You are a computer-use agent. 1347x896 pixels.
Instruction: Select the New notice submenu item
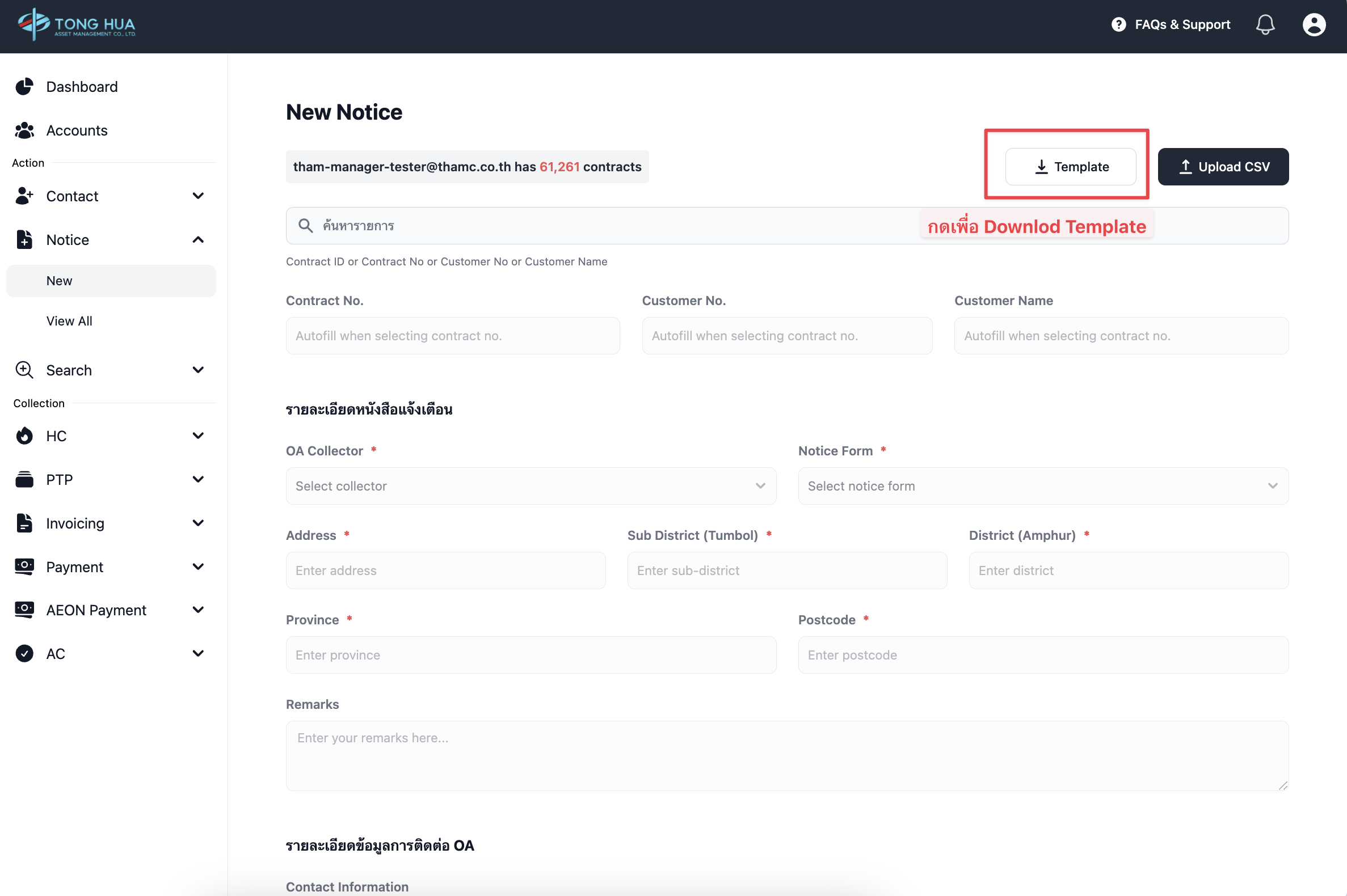(x=60, y=281)
